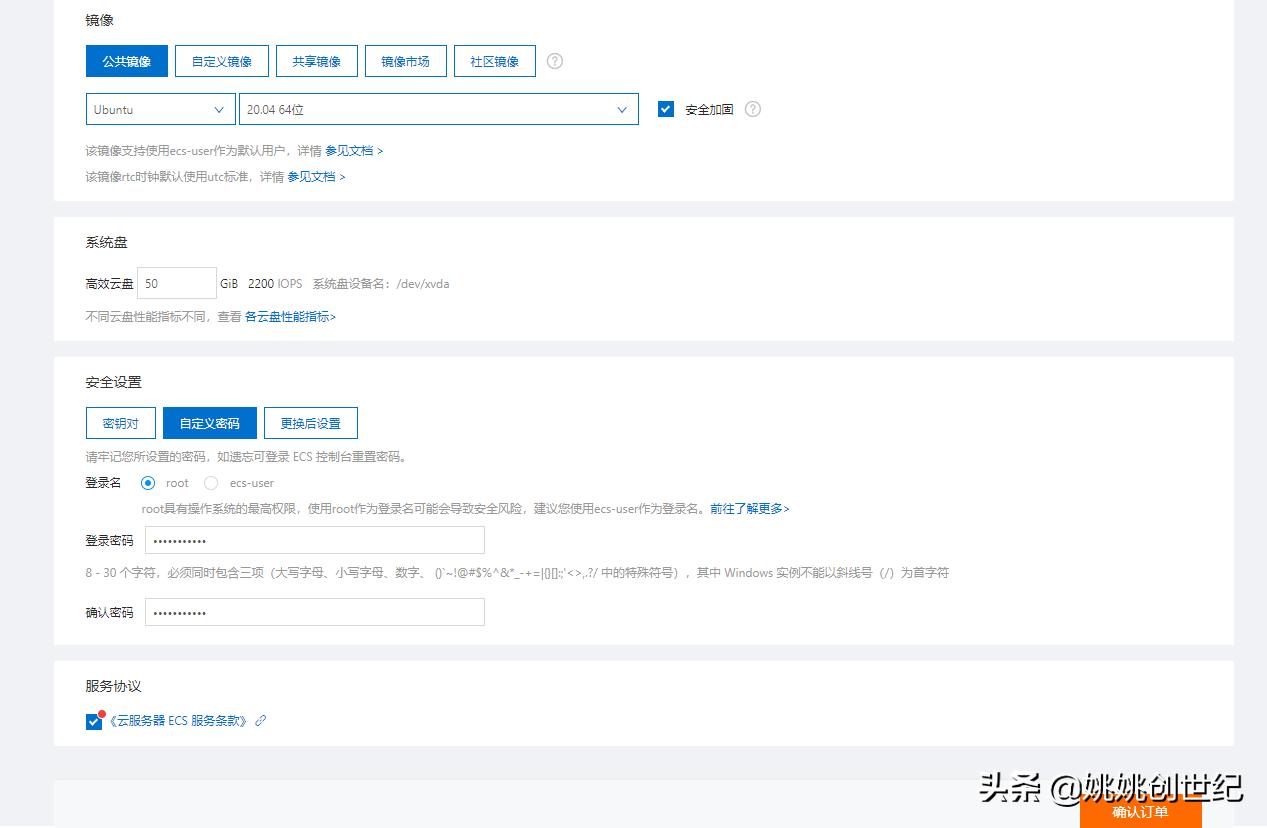Expand the 20.04 64位 version dropdown
Viewport: 1267px width, 828px height.
coord(438,109)
